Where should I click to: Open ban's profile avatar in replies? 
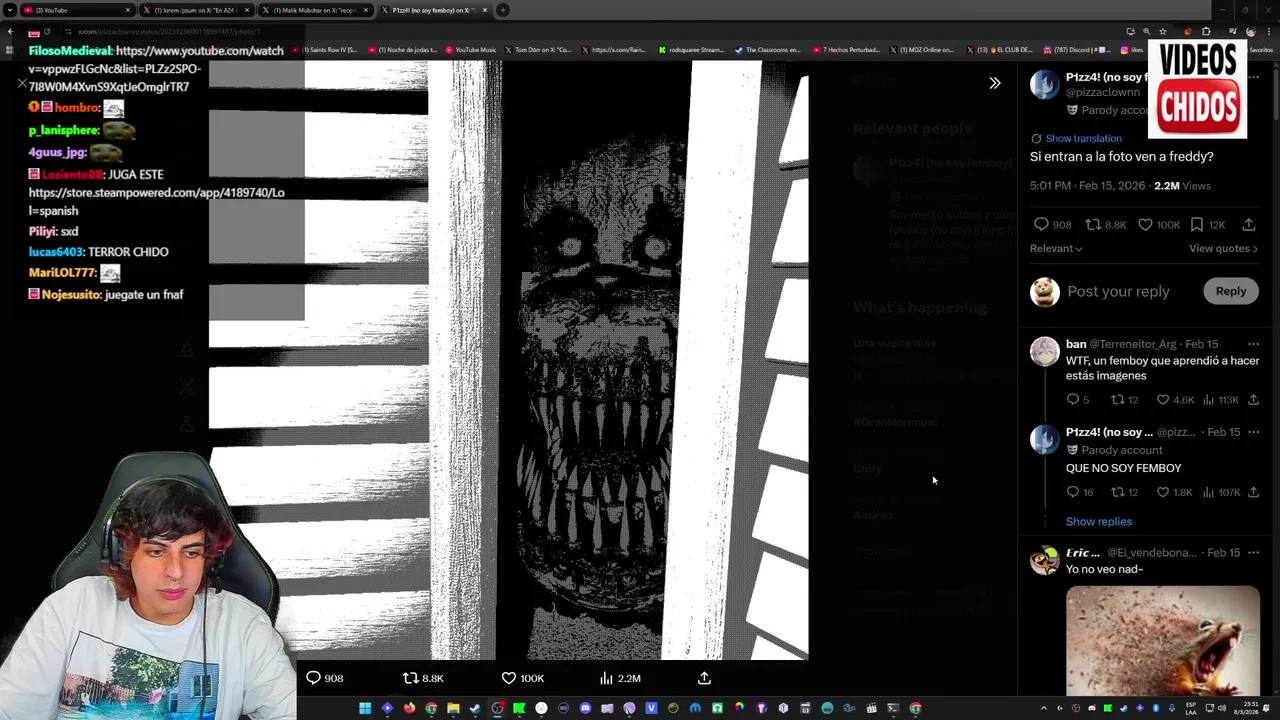pyautogui.click(x=1045, y=352)
